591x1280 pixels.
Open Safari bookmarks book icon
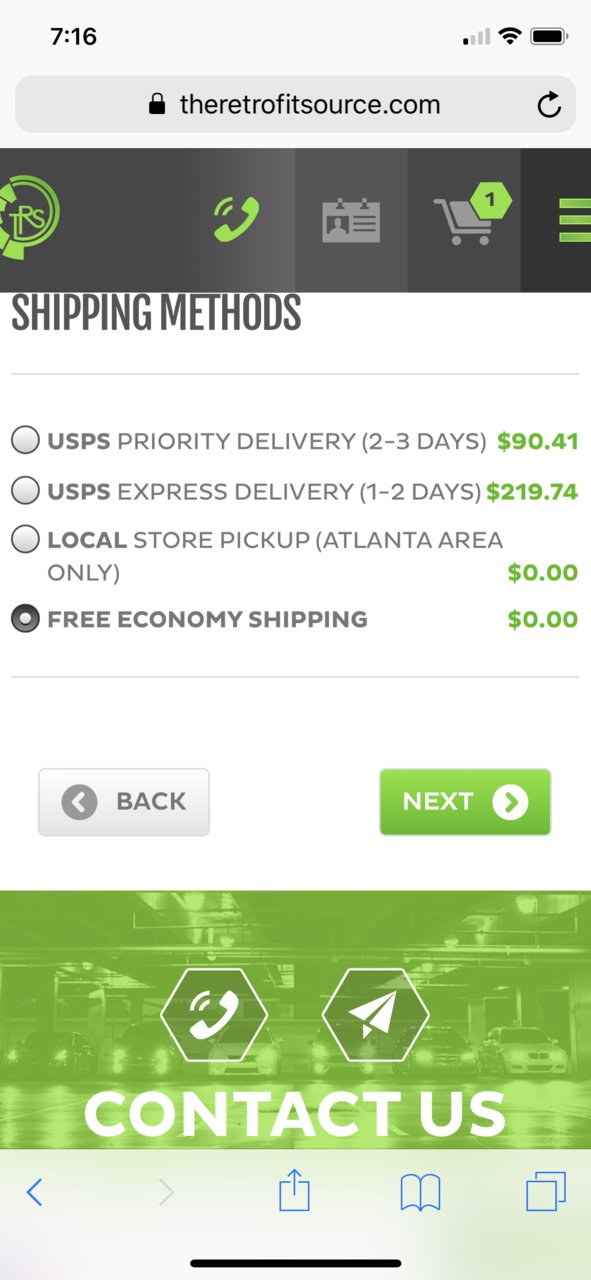(420, 1193)
